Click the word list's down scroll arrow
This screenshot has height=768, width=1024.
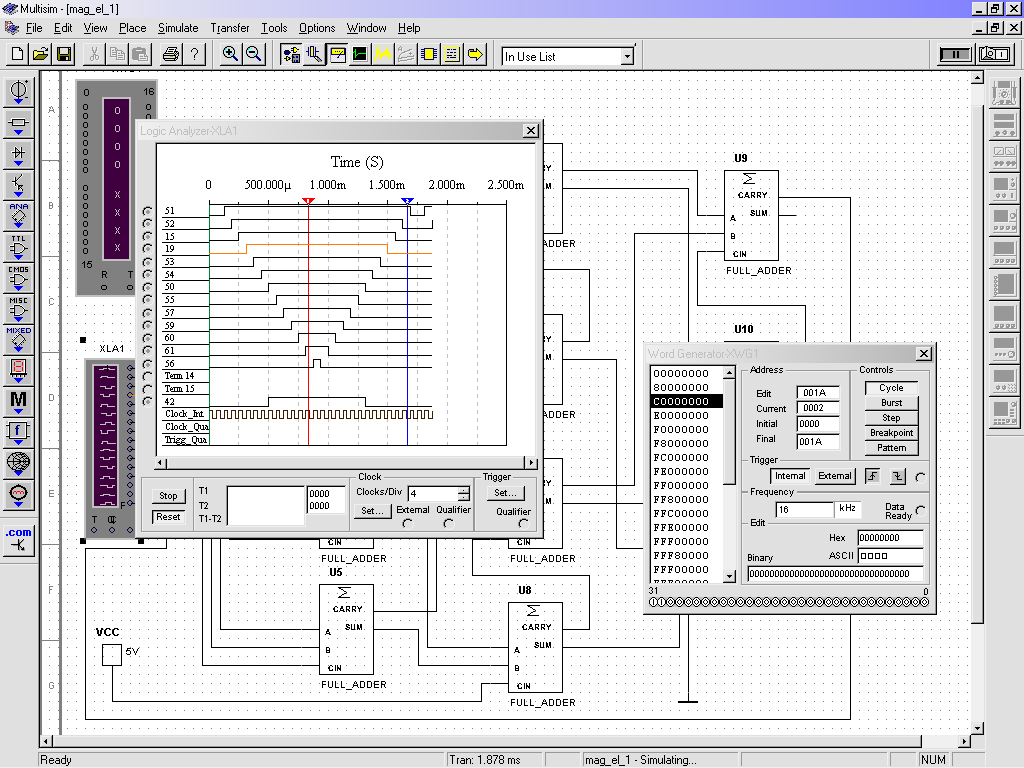click(729, 577)
